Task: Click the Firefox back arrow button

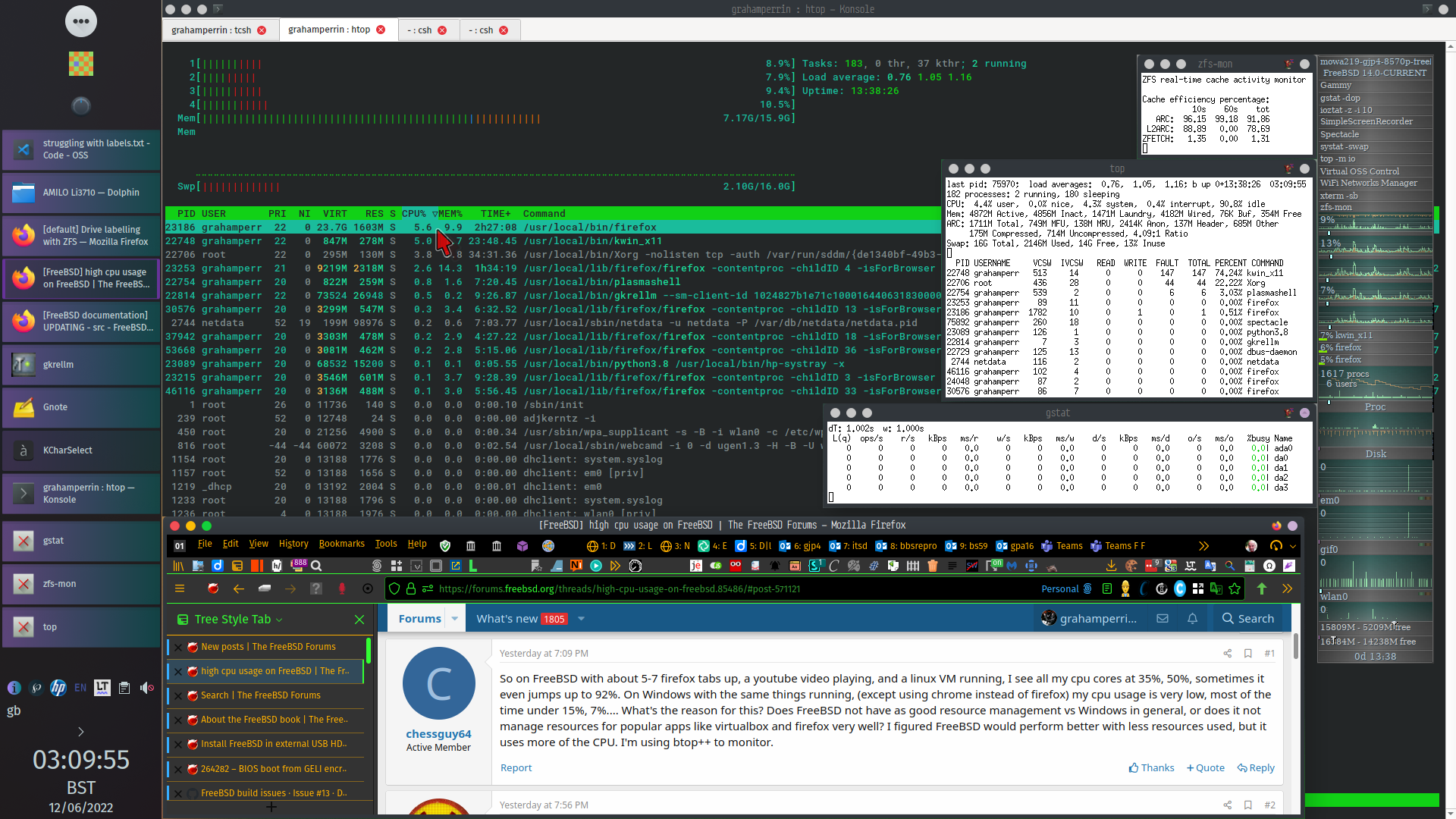Action: (x=239, y=589)
